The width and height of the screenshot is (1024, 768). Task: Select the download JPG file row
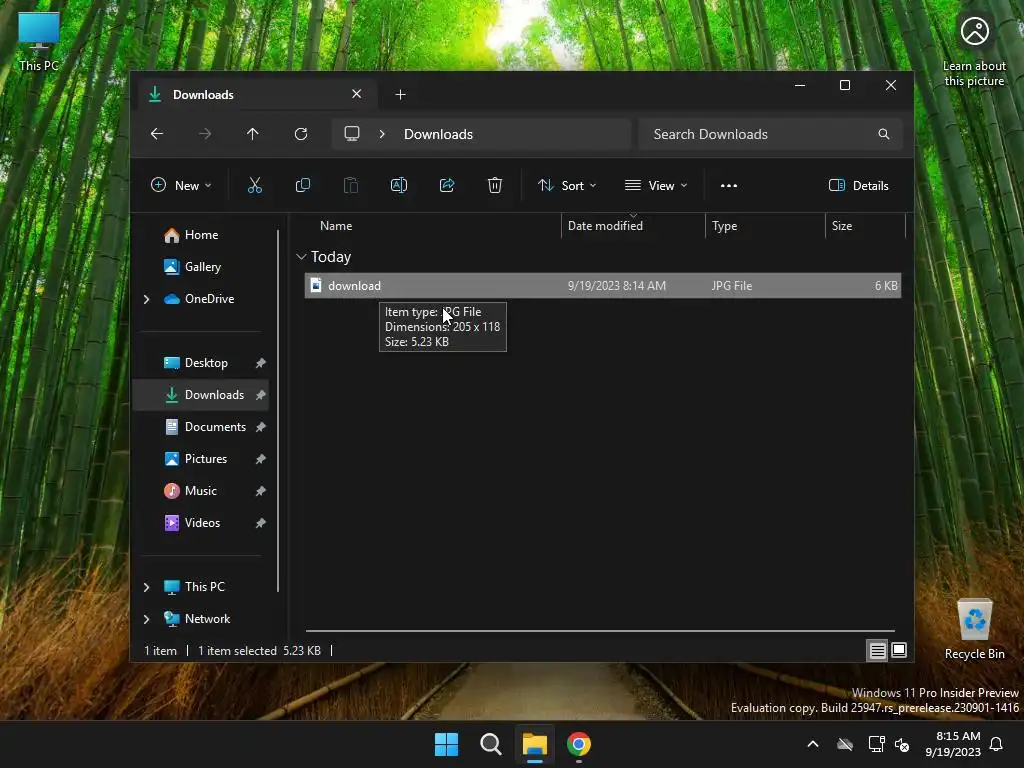(x=603, y=286)
